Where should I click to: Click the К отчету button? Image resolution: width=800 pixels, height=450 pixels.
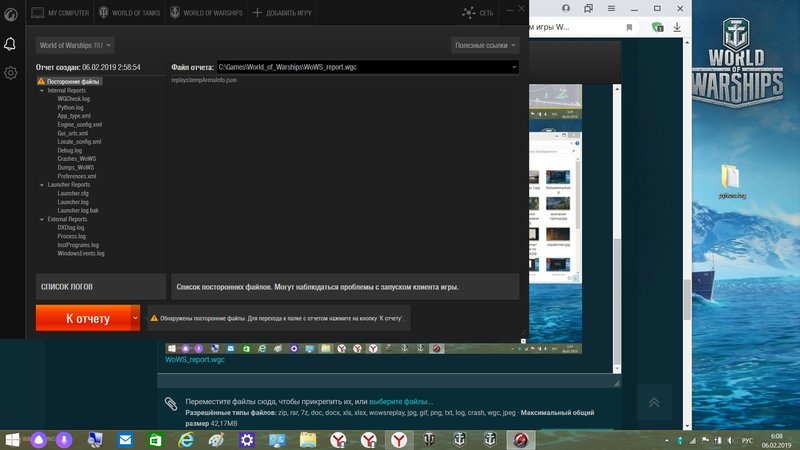83,318
